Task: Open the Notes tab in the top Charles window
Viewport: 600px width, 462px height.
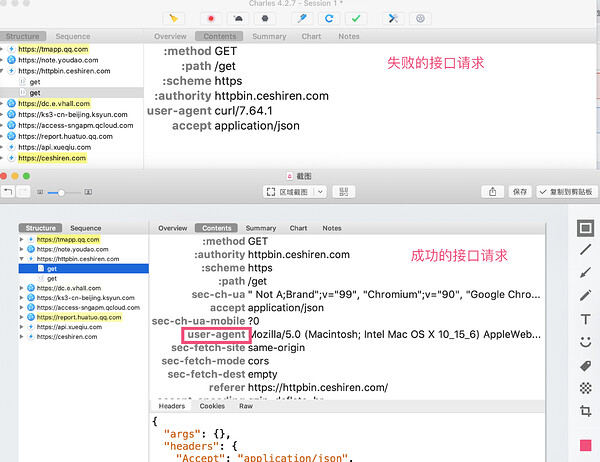Action: click(349, 36)
